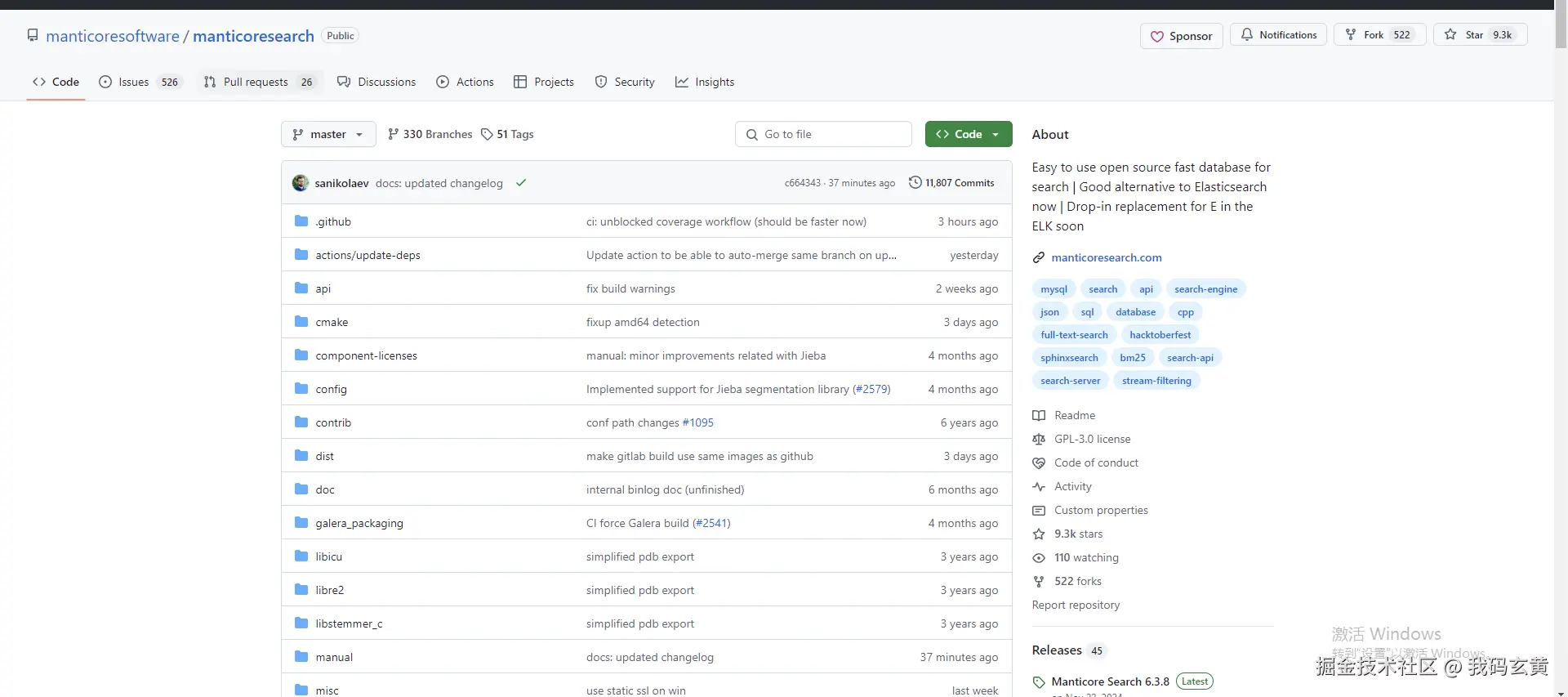Expand the green Code dropdown button
The width and height of the screenshot is (1568, 697).
(x=969, y=134)
